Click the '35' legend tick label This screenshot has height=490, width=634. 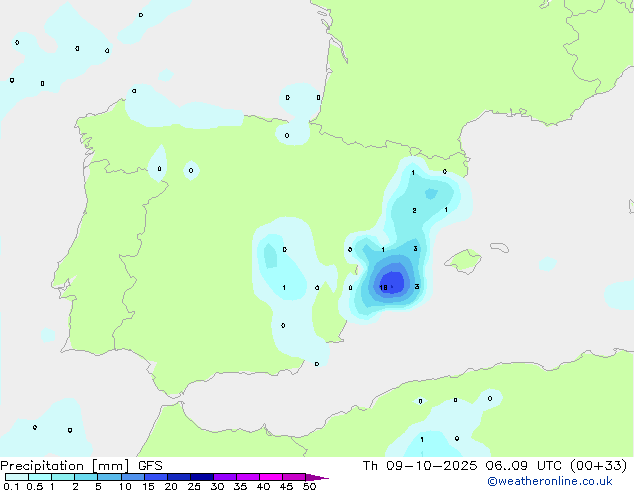coord(240,486)
